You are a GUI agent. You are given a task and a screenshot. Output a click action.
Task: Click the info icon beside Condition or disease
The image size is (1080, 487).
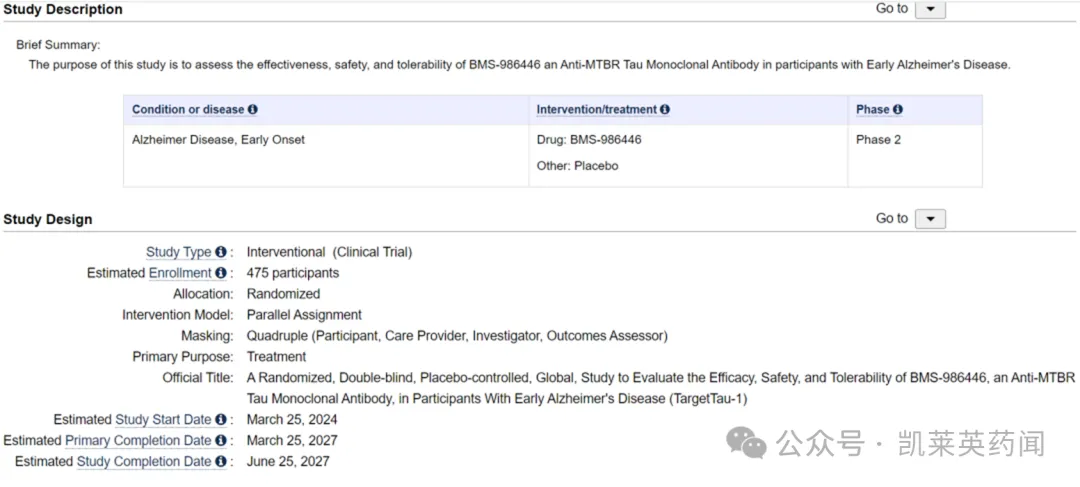(x=253, y=110)
